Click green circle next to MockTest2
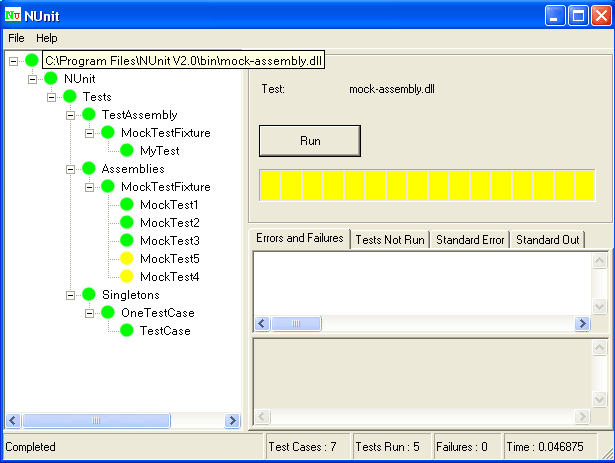 tap(127, 222)
